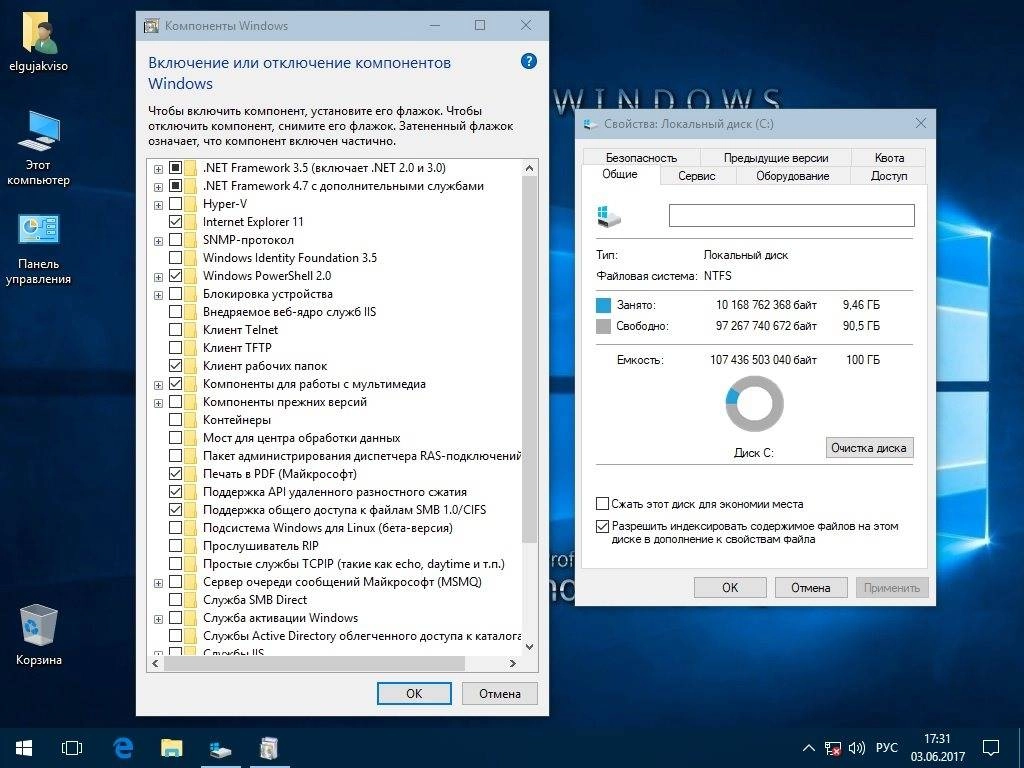Screen dimensions: 1024x768
Task: Click the disk label input field
Action: coord(792,216)
